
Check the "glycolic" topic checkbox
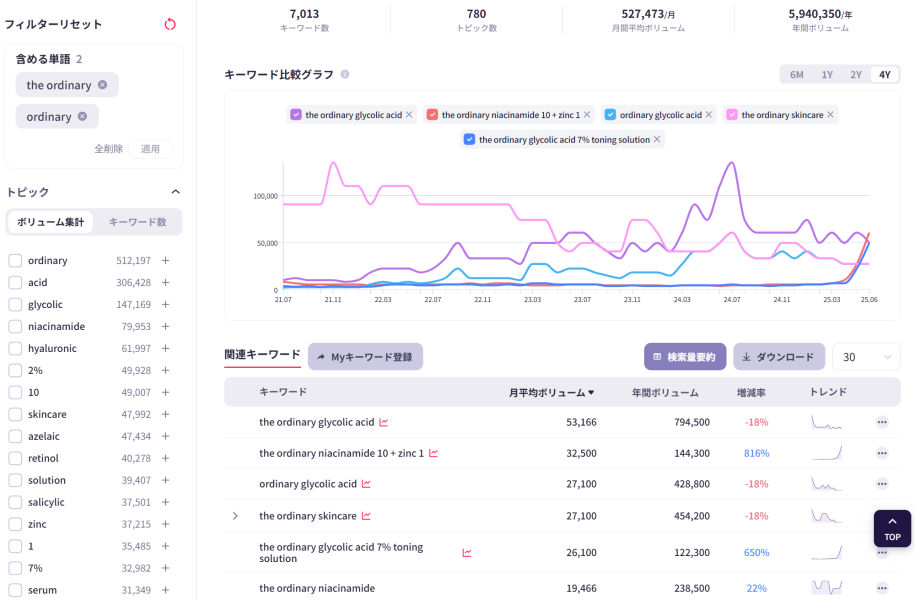[15, 304]
